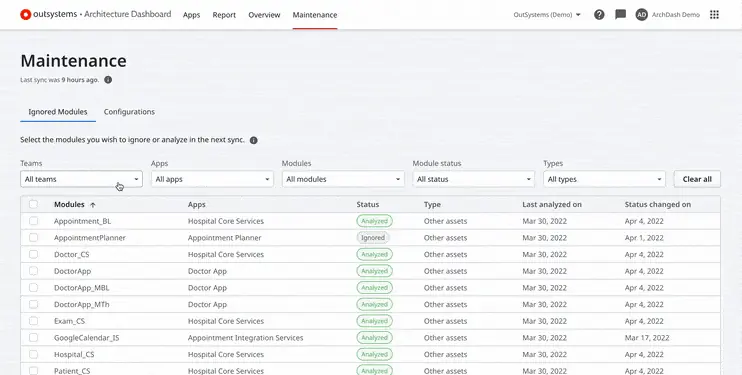
Task: Click the Architecture Dashboard title text
Action: 128,14
